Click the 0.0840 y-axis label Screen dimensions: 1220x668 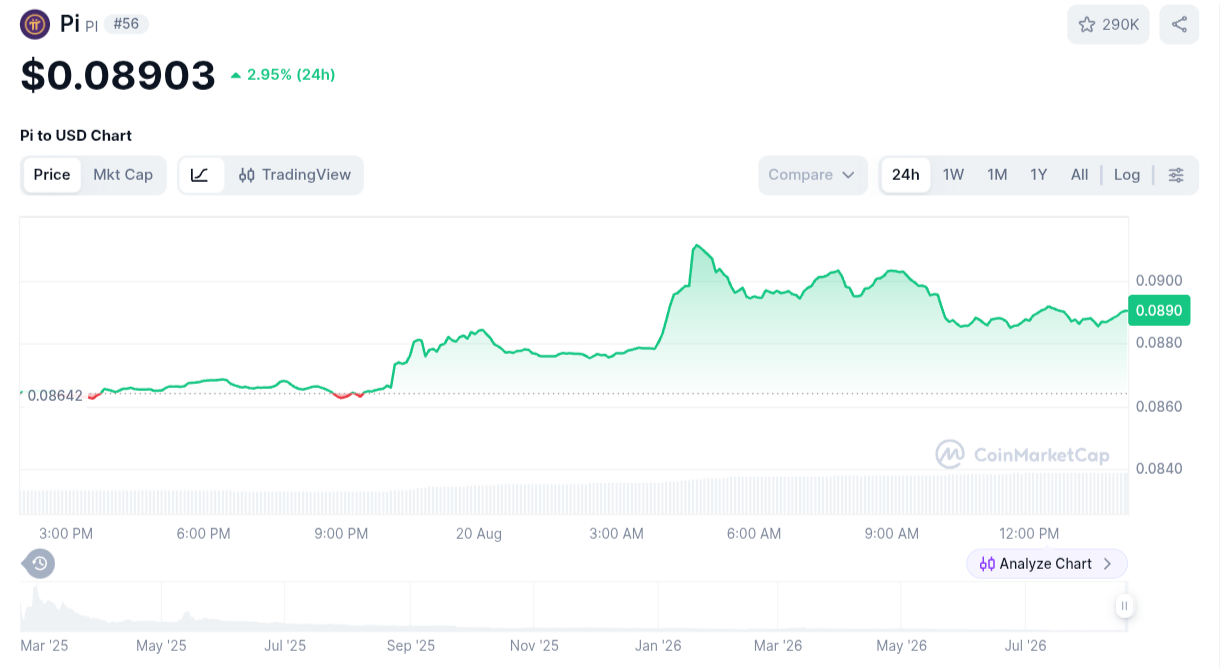click(x=1159, y=468)
